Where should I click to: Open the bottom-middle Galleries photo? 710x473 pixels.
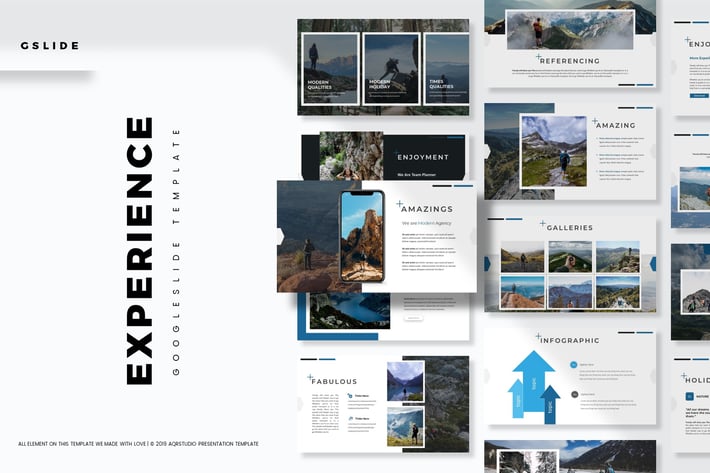(570, 292)
